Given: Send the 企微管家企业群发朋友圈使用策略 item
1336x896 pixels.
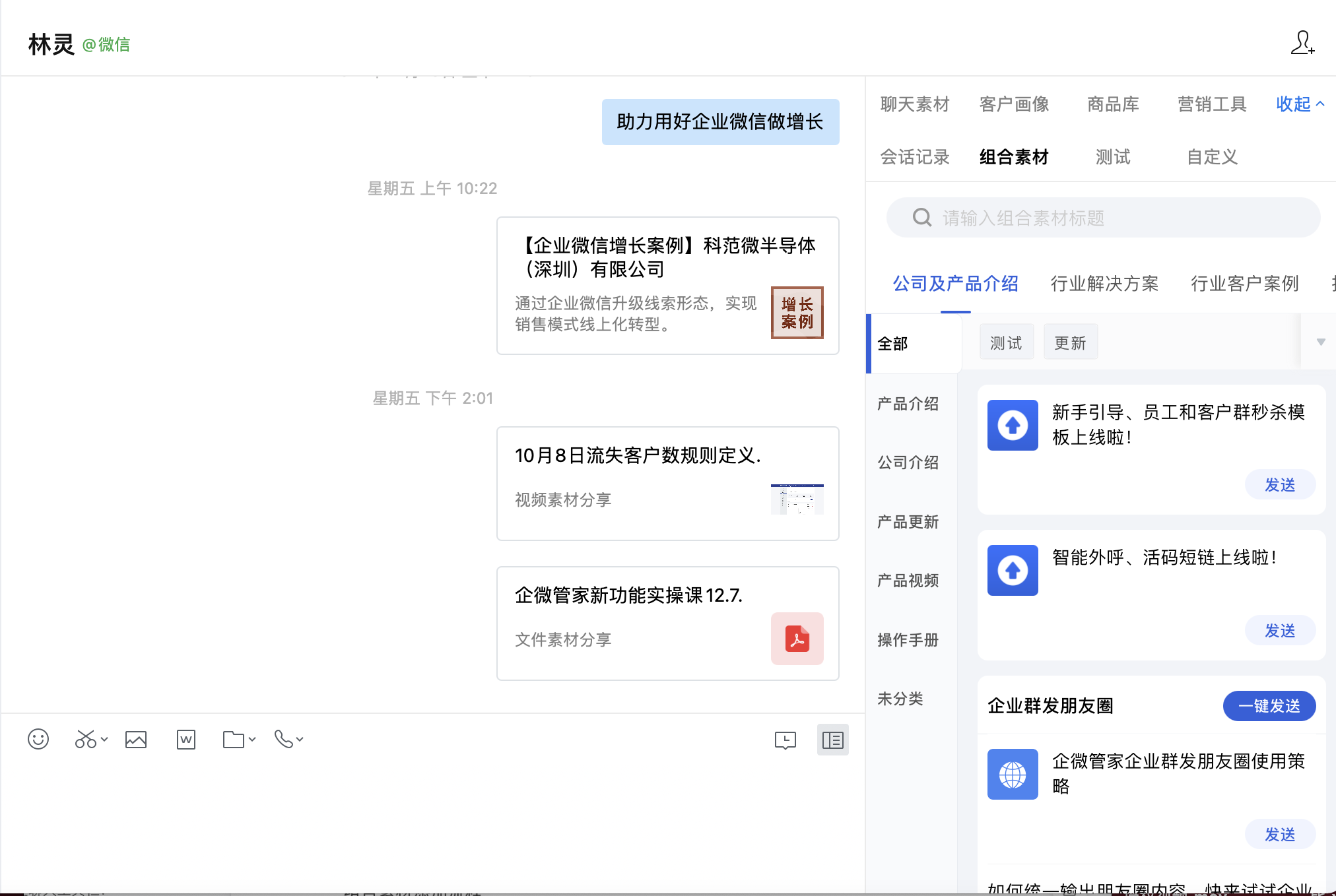Looking at the screenshot, I should click(x=1280, y=835).
